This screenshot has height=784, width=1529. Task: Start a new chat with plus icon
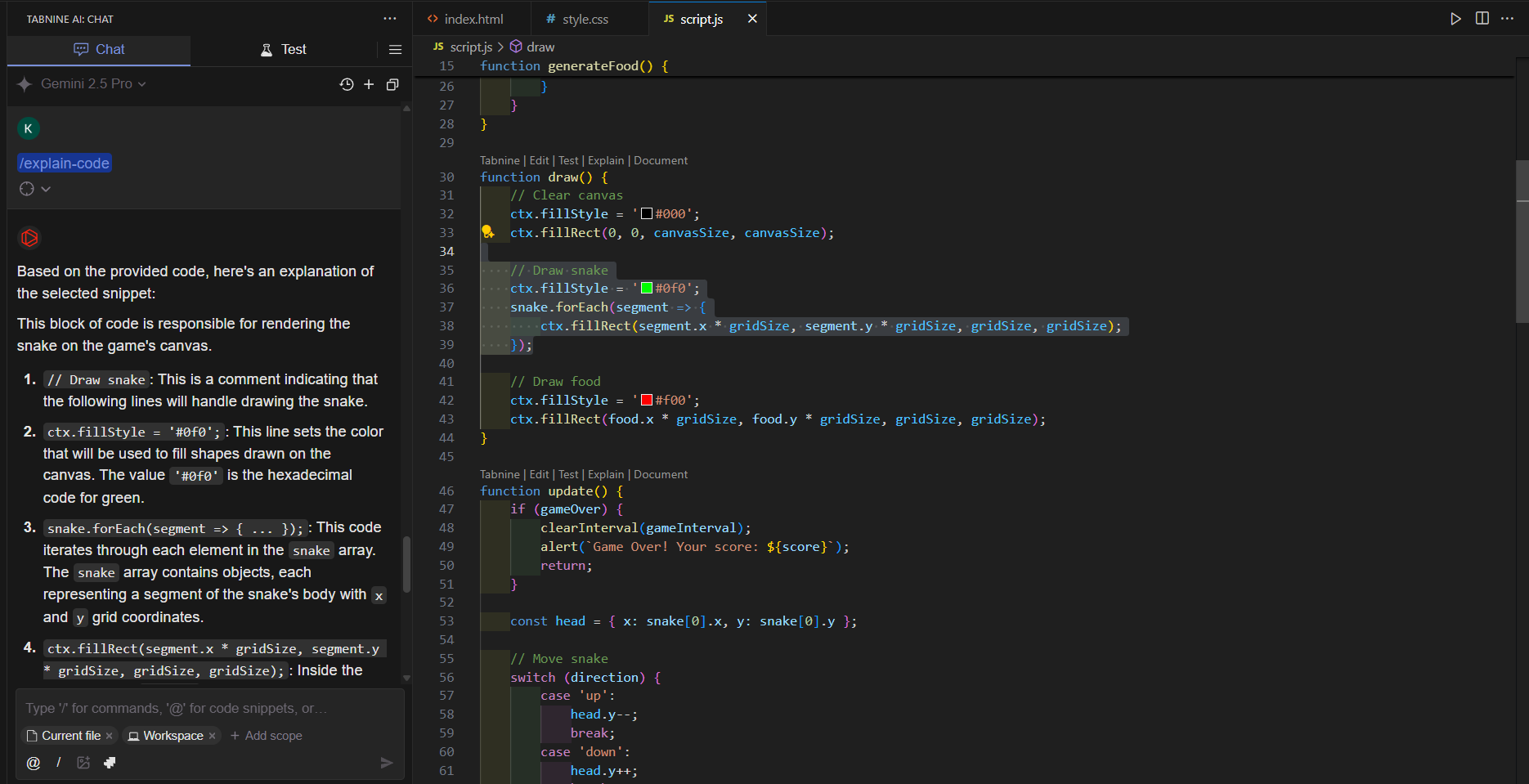[x=369, y=84]
